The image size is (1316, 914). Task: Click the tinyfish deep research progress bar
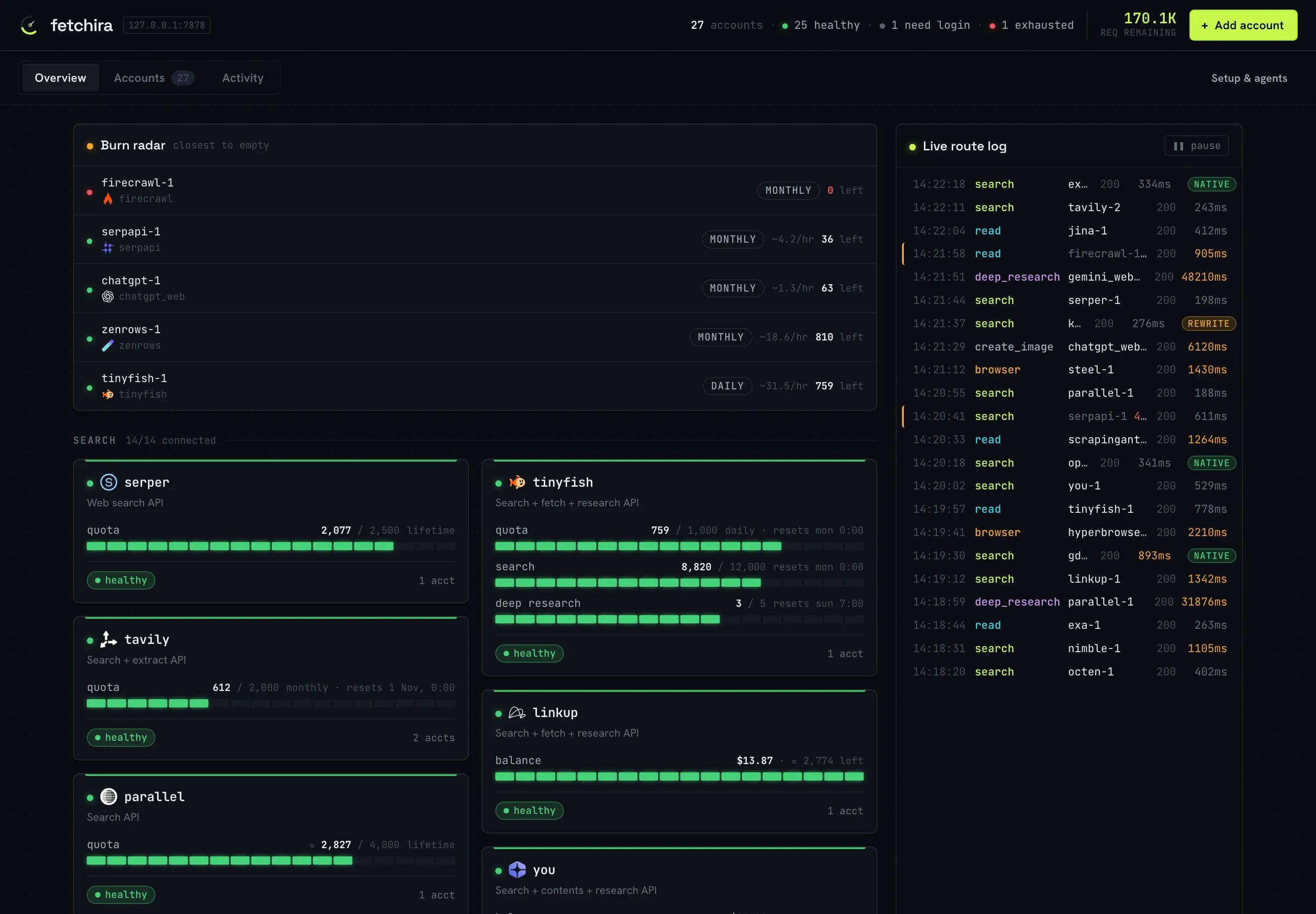pos(679,619)
